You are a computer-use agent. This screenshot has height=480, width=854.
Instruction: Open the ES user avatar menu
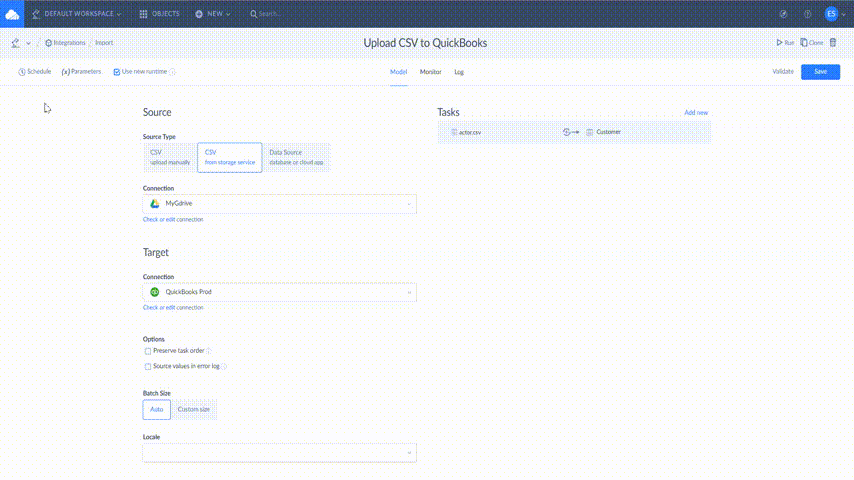831,14
